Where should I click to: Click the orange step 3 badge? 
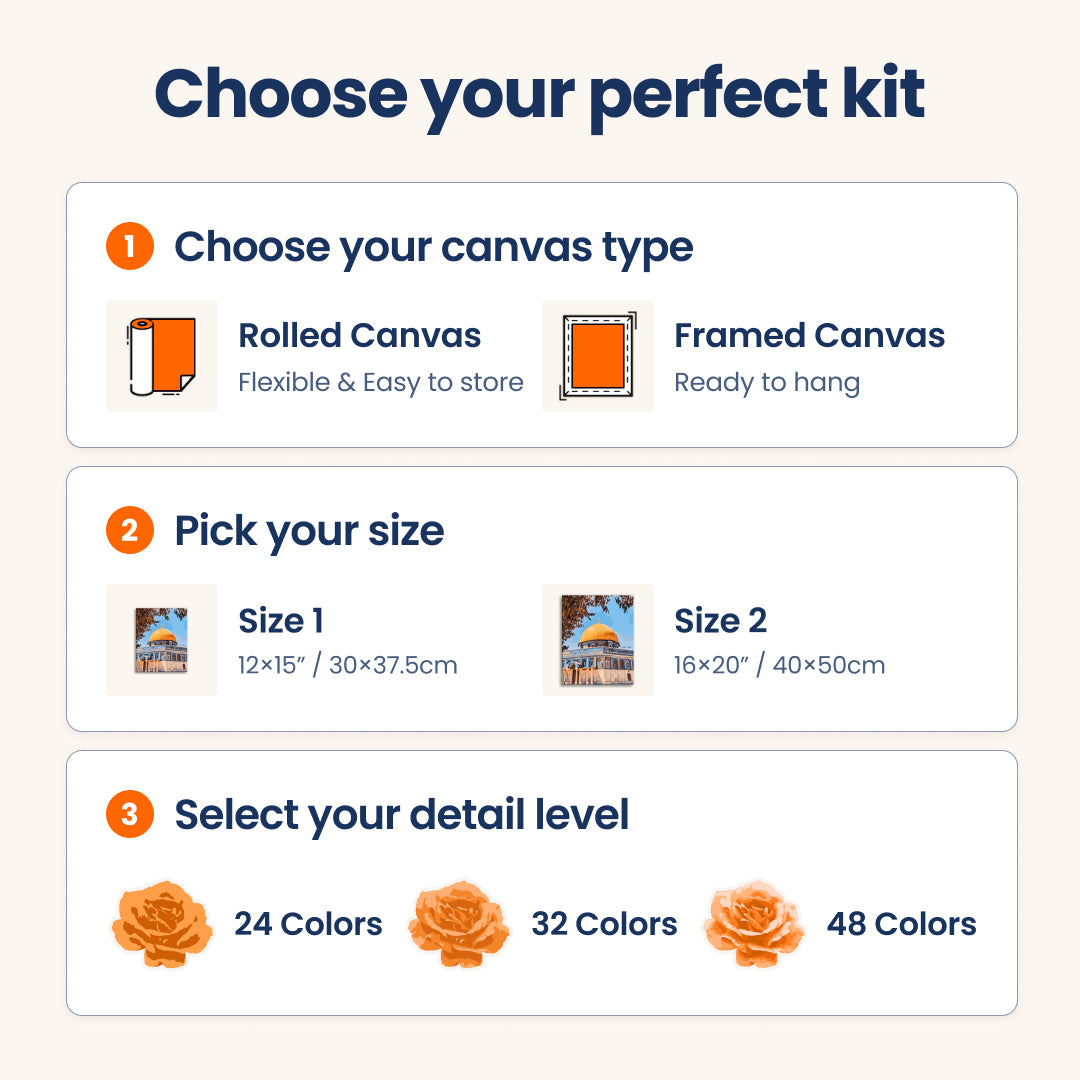tap(130, 815)
